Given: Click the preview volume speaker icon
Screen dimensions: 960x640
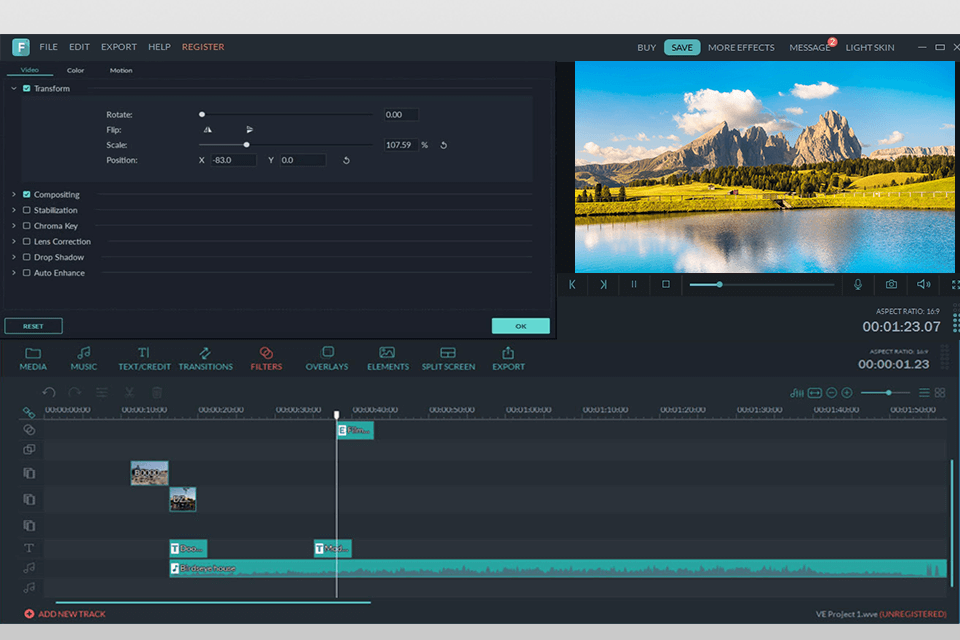Looking at the screenshot, I should click(923, 284).
